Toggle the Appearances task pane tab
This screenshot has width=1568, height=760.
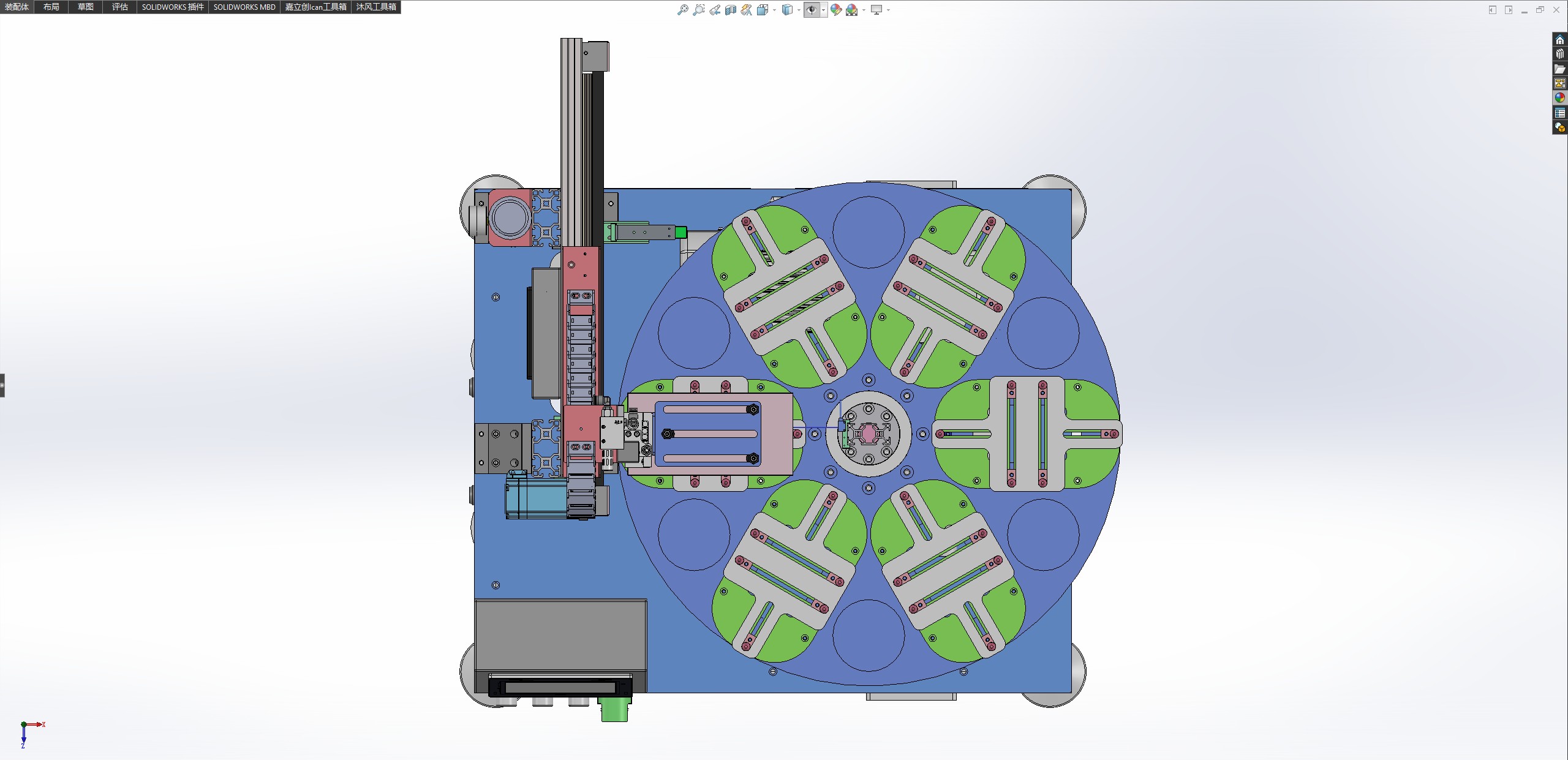pyautogui.click(x=1559, y=98)
